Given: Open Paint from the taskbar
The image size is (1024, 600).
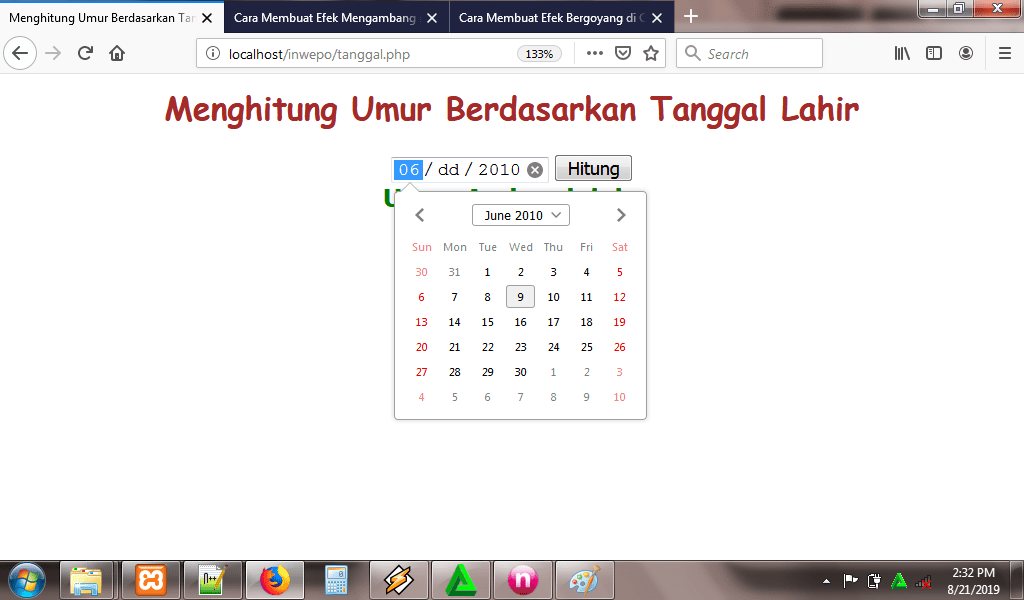Looking at the screenshot, I should [x=584, y=580].
